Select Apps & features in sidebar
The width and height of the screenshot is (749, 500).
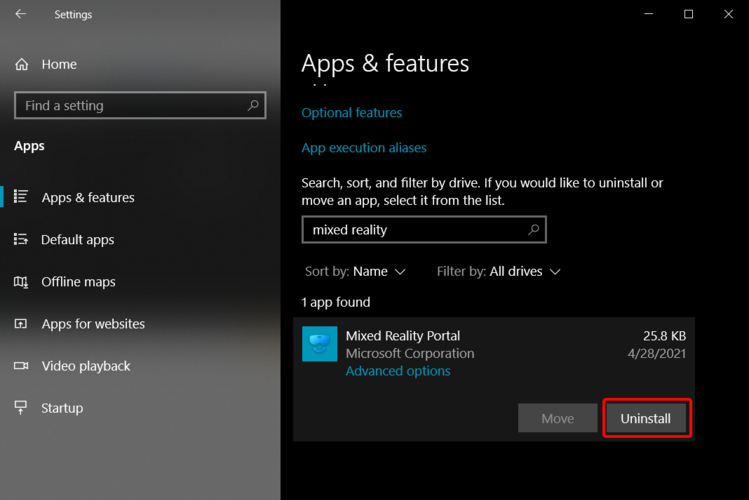pos(140,197)
